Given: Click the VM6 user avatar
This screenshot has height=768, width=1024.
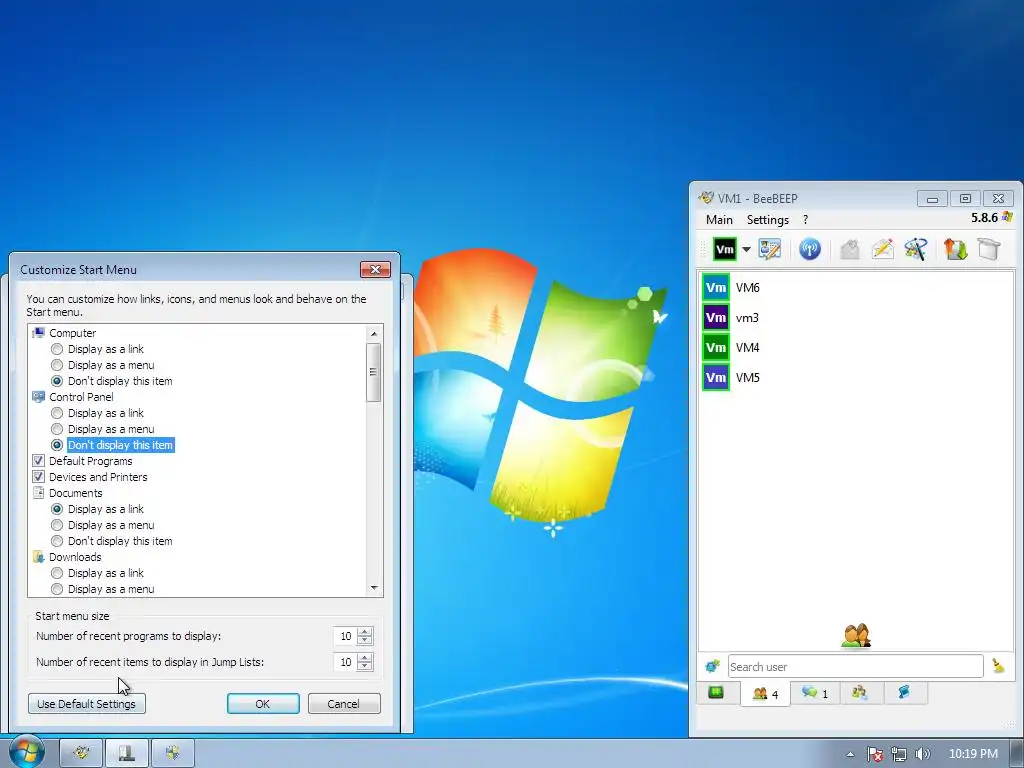Looking at the screenshot, I should [716, 287].
